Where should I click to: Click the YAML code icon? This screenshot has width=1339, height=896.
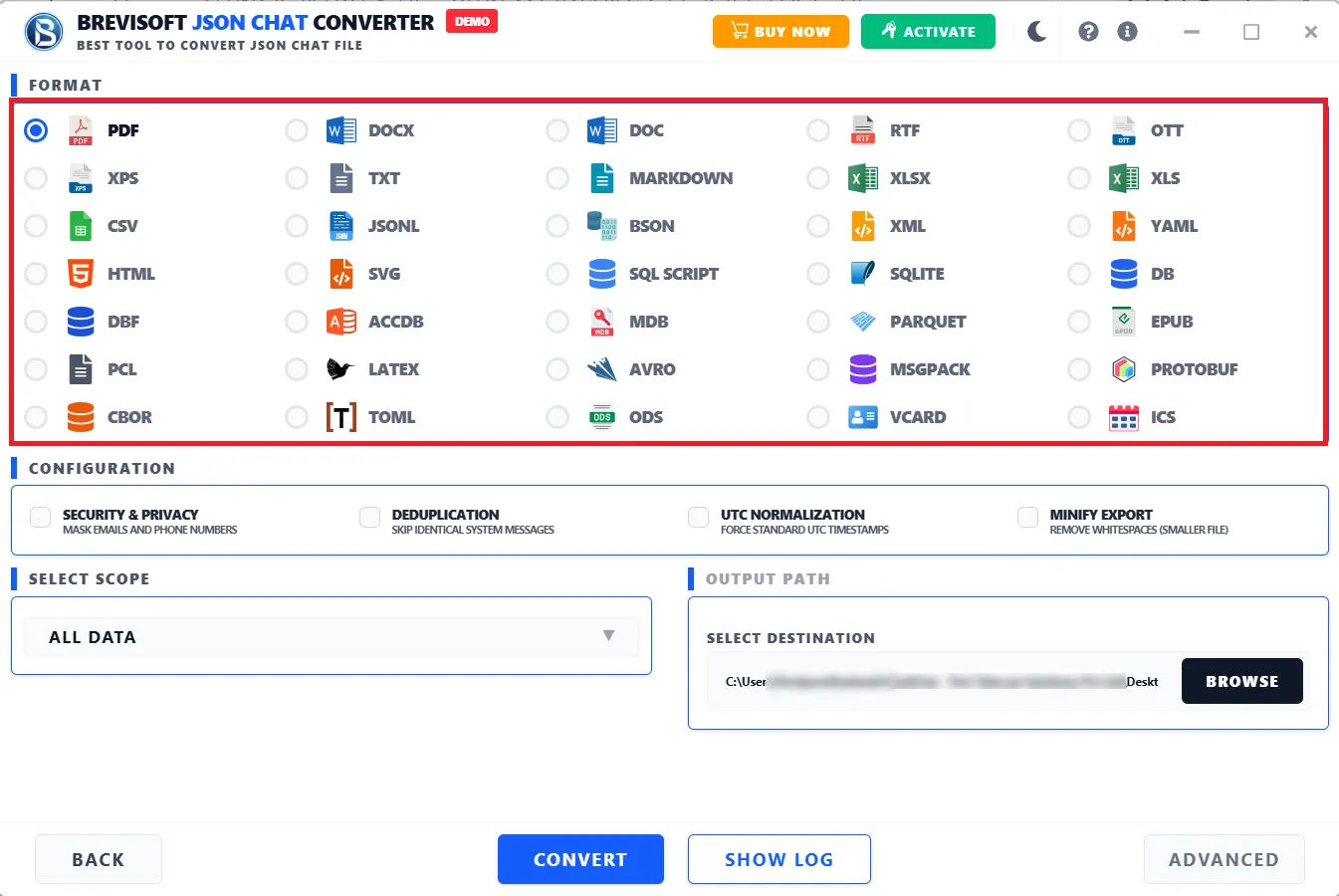[1124, 226]
